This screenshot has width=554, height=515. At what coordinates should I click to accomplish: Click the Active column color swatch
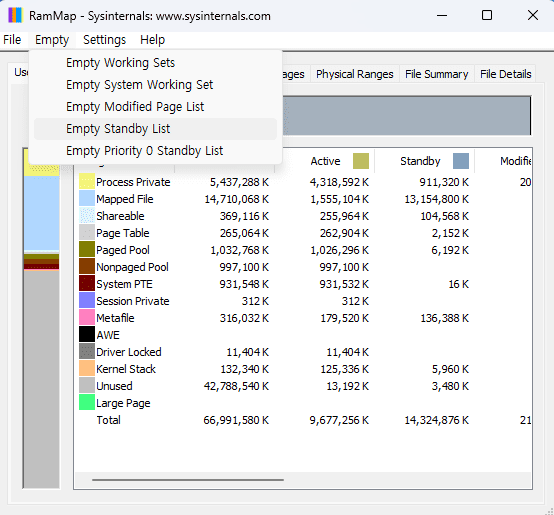[x=361, y=161]
